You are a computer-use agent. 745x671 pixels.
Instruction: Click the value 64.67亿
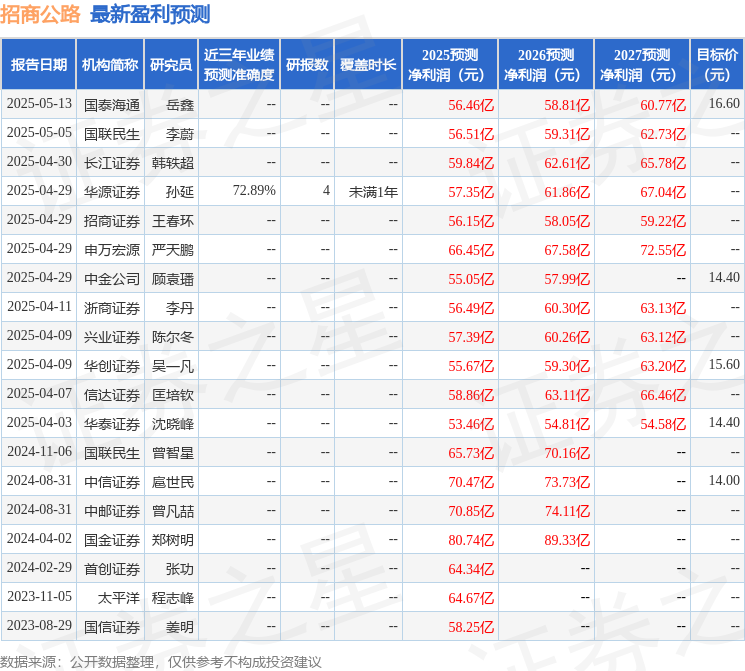point(471,598)
